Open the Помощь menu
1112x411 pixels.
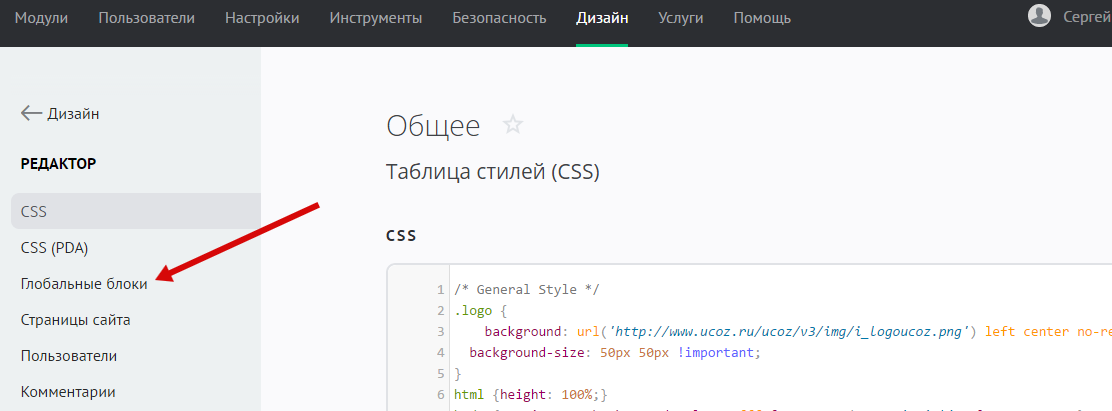coord(762,18)
